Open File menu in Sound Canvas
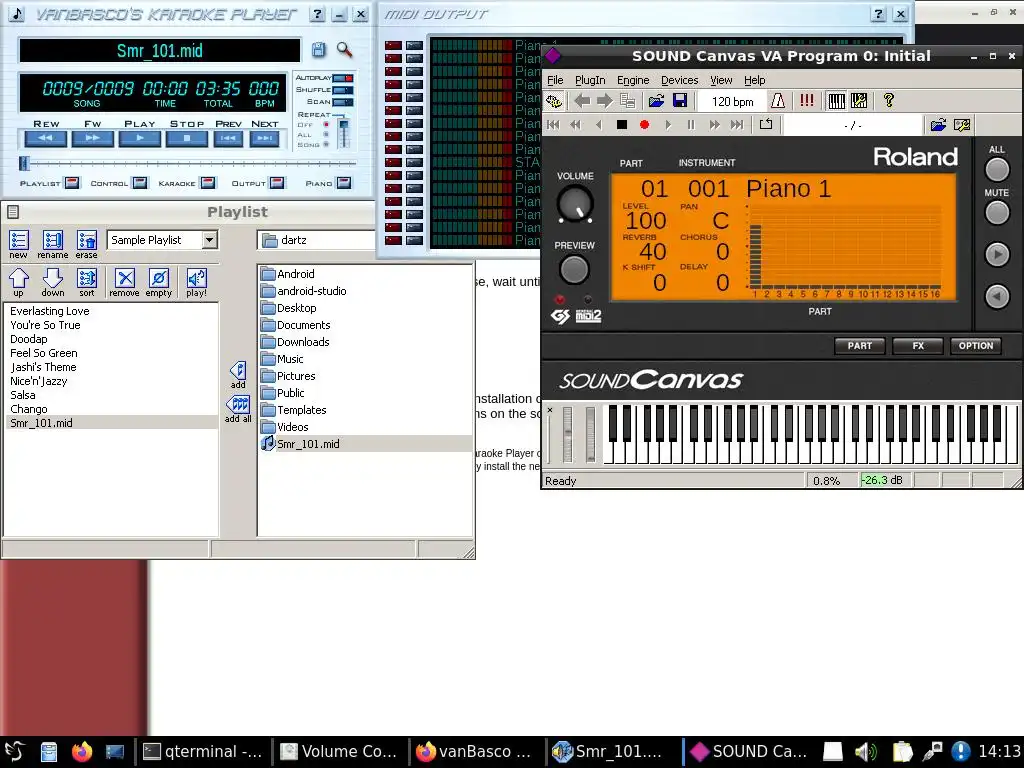 pyautogui.click(x=555, y=80)
